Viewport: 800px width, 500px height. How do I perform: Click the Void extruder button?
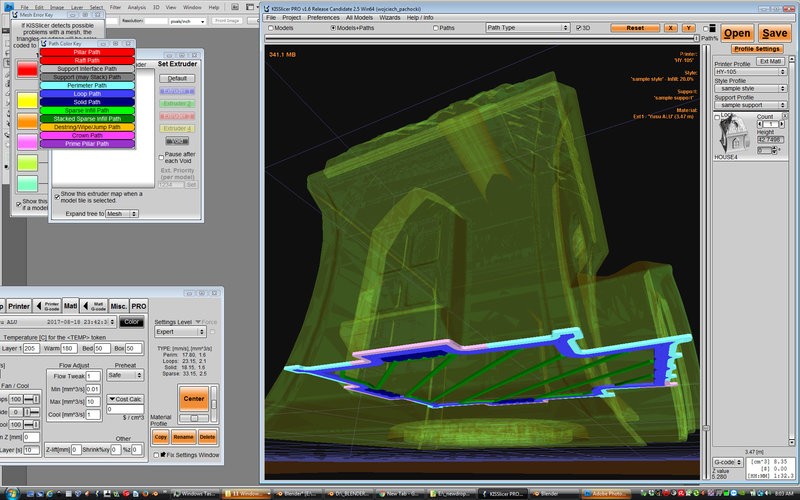click(x=177, y=141)
